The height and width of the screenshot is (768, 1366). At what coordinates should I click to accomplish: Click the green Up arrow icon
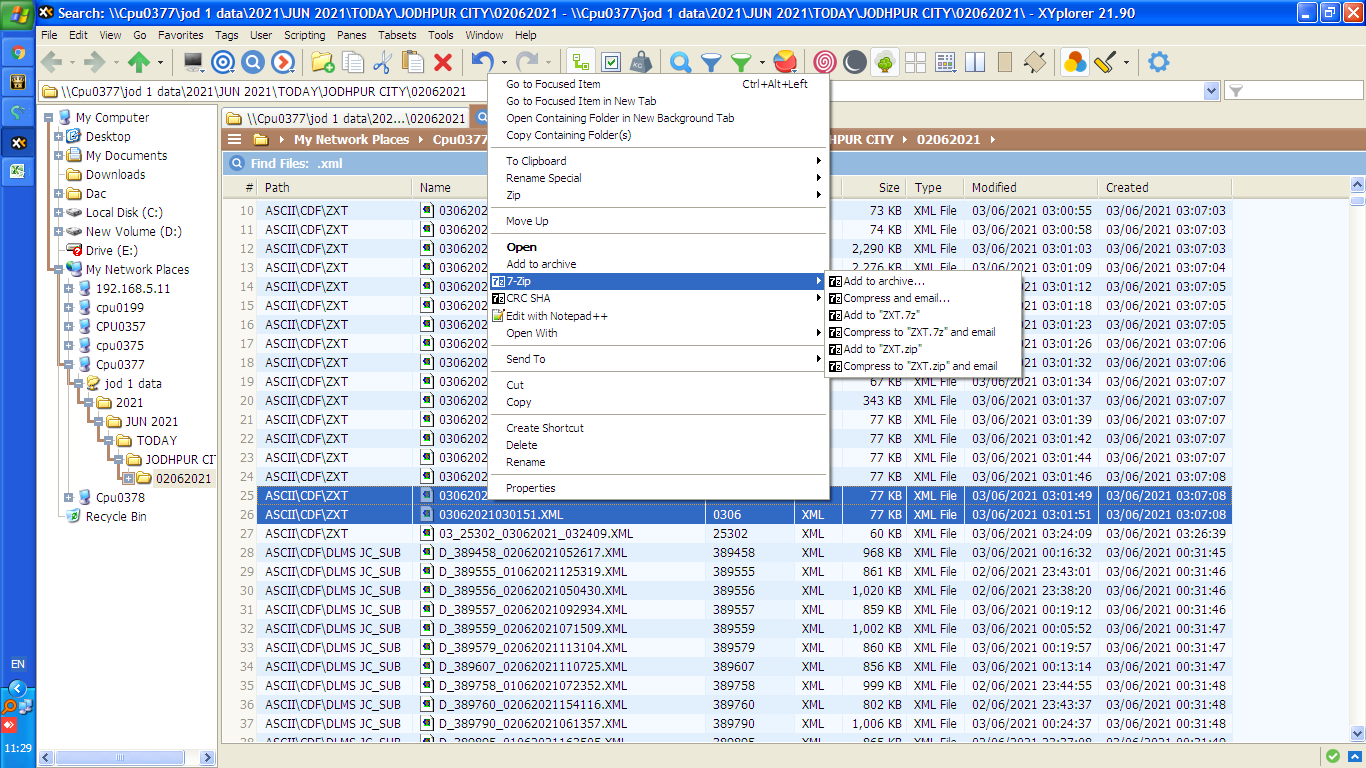coord(139,63)
